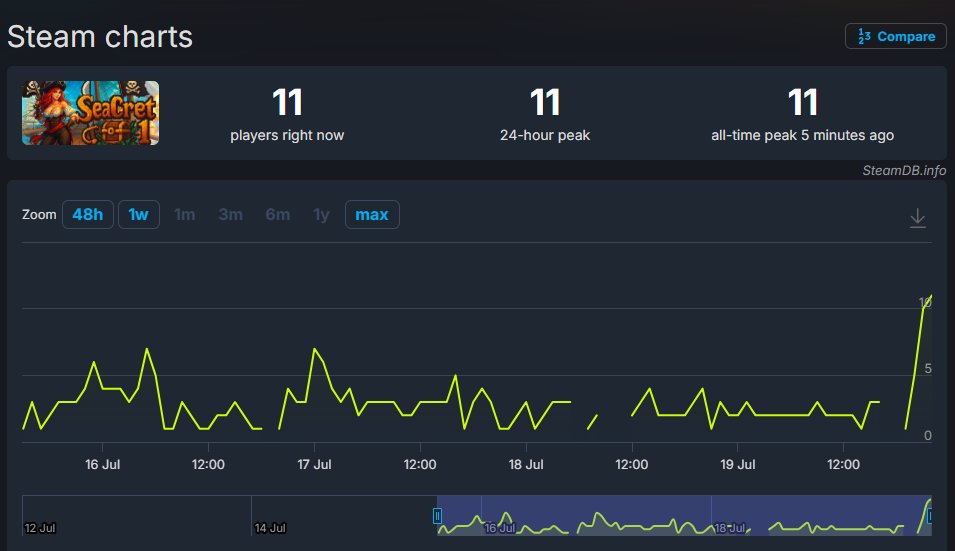Screen dimensions: 955x551
Task: Click the SeaCret of 1 game thumbnail
Action: [x=91, y=113]
